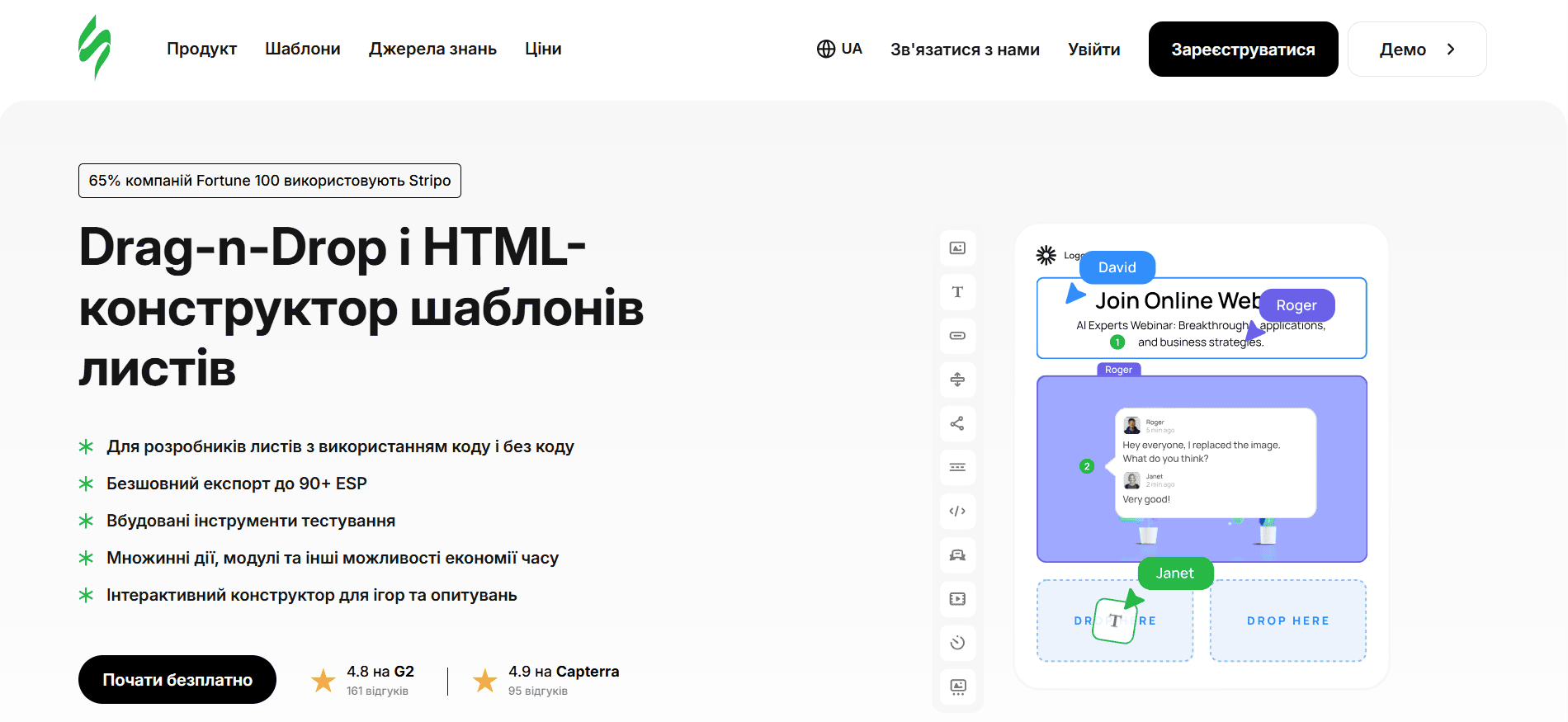Viewport: 1568px width, 722px height.
Task: Select the Video block icon
Action: click(957, 598)
